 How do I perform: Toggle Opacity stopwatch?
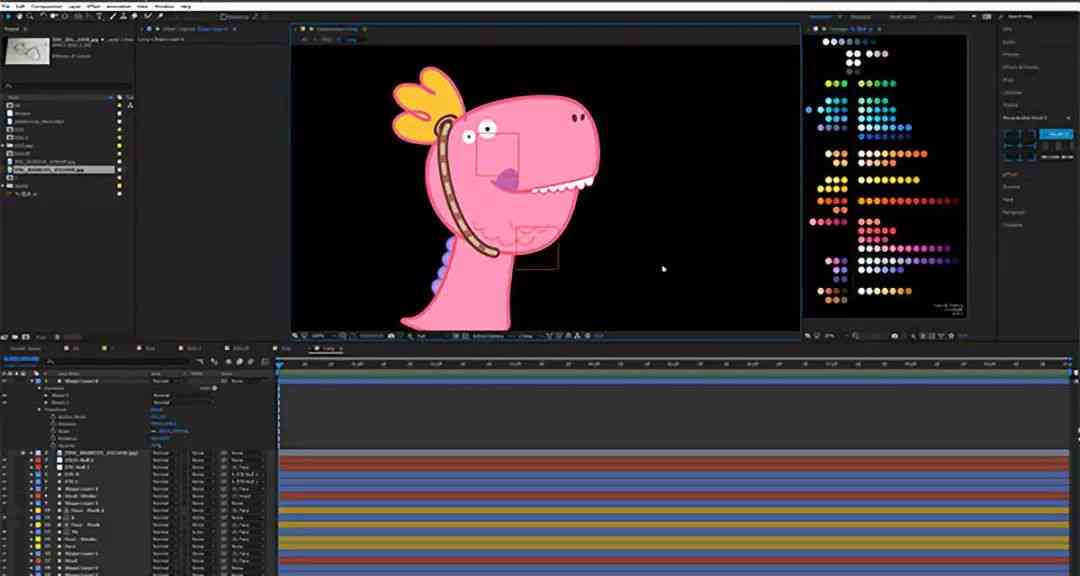click(52, 446)
